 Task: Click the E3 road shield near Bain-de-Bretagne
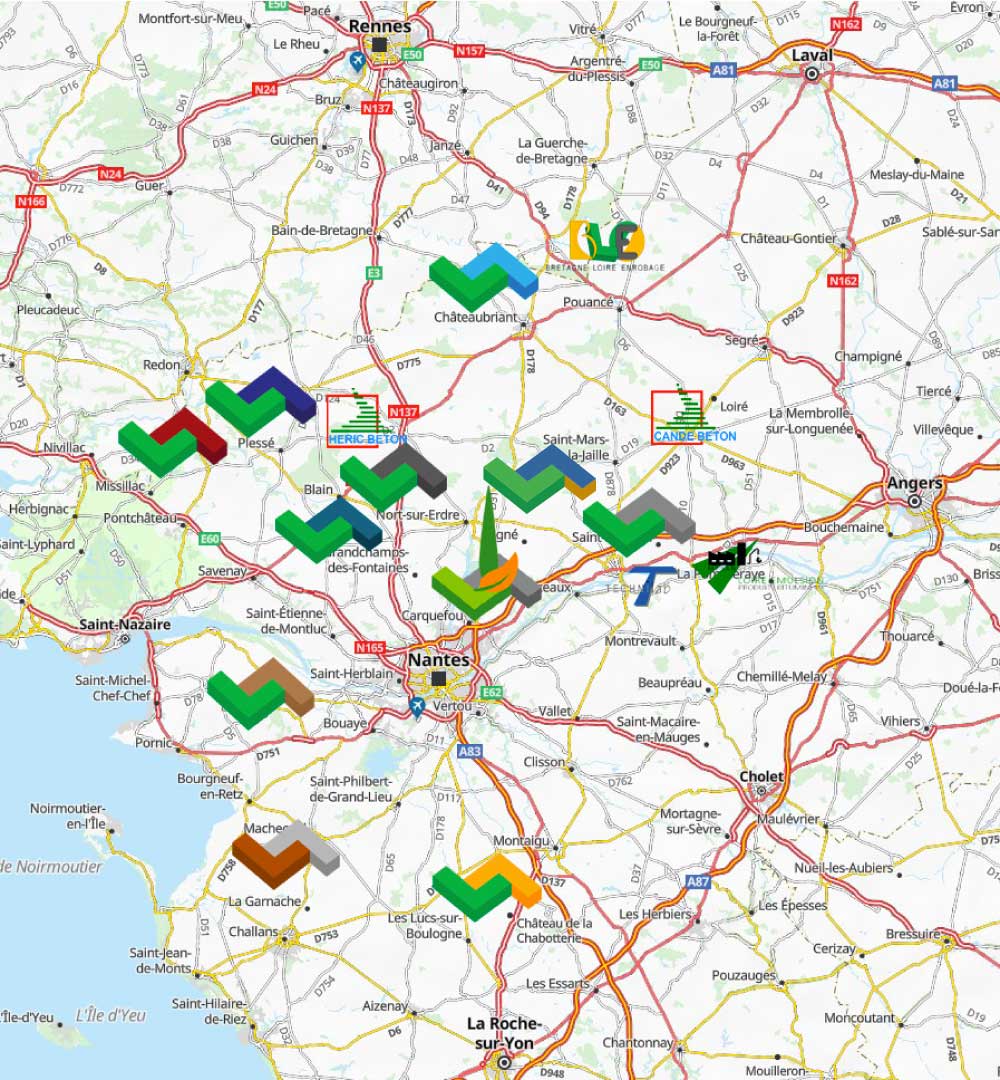[x=373, y=273]
